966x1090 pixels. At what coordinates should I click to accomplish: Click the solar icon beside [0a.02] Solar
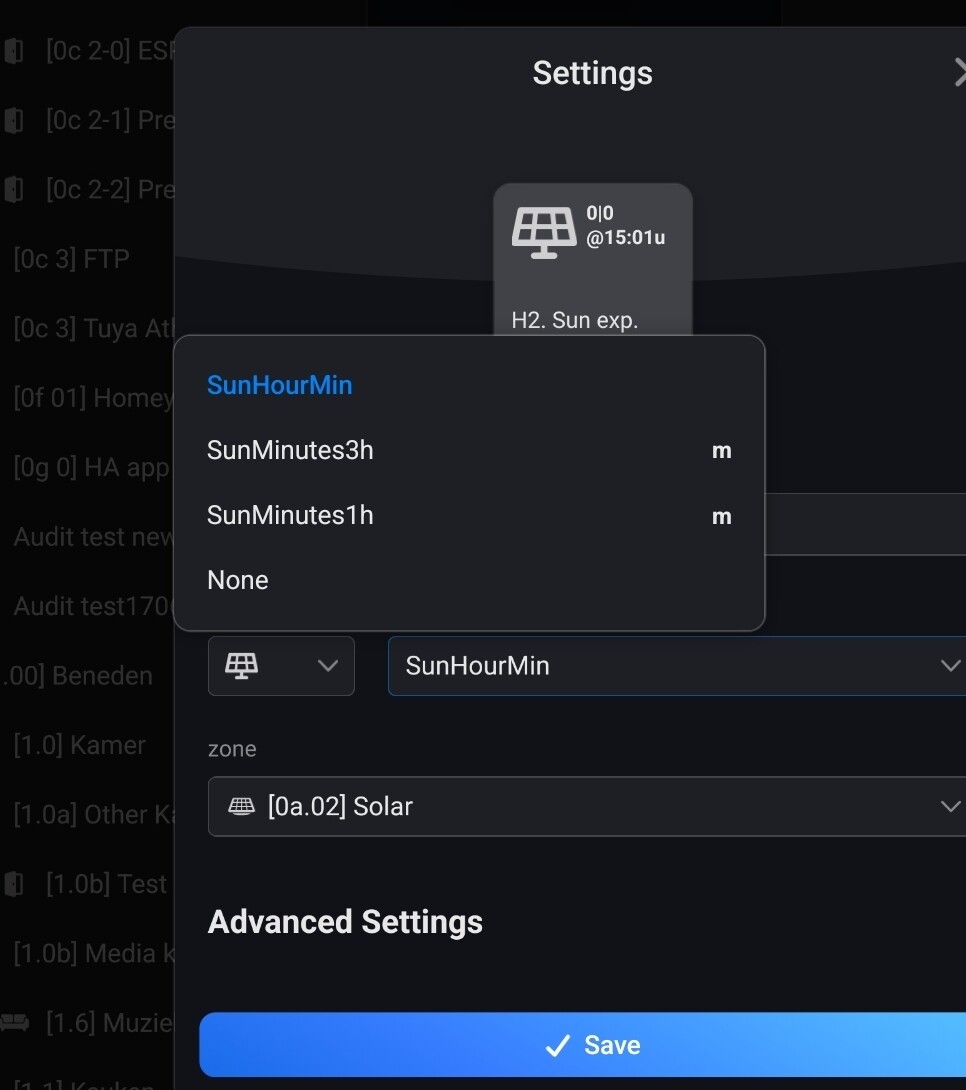241,807
